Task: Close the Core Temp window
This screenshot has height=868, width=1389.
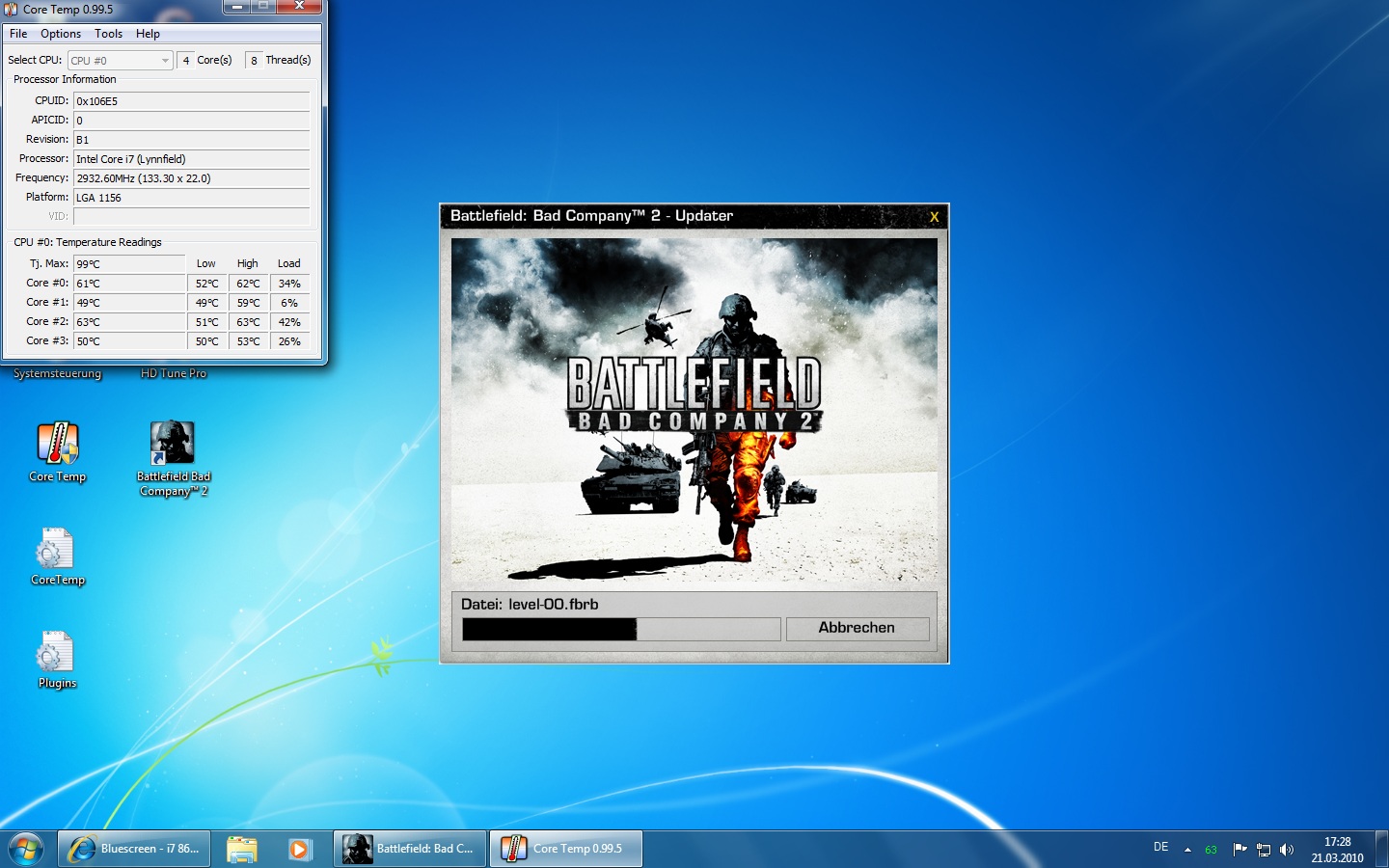Action: (299, 6)
